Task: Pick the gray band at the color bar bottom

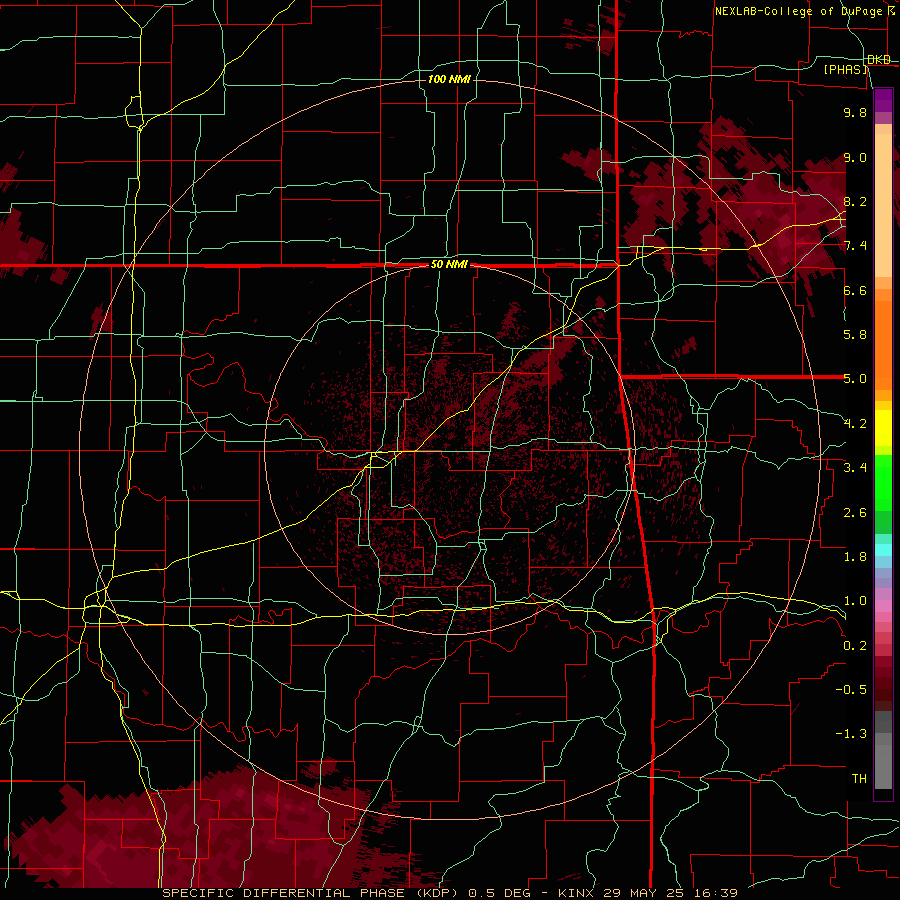Action: click(x=883, y=763)
